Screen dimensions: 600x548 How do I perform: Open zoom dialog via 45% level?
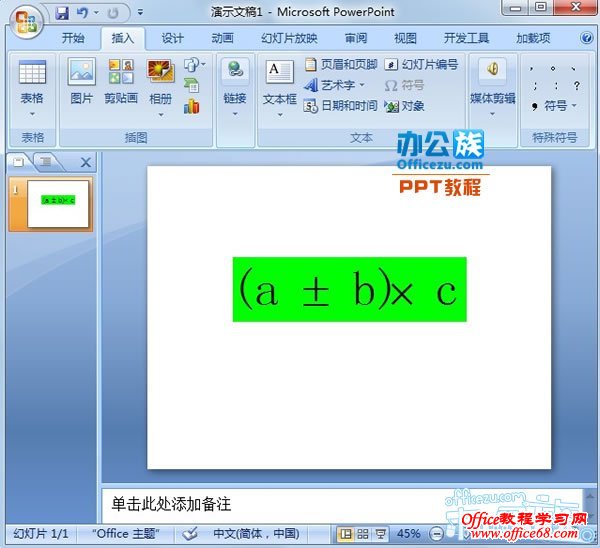tap(408, 534)
